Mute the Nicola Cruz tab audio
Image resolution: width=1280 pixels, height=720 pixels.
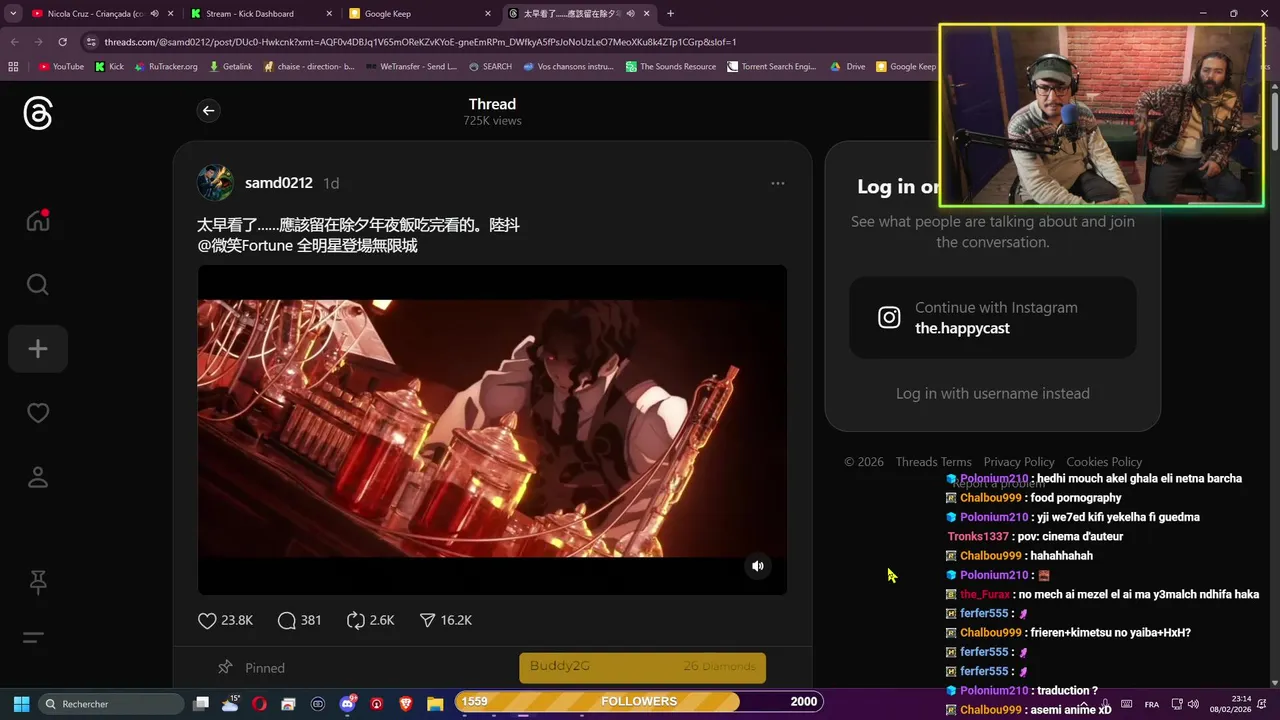pos(154,14)
